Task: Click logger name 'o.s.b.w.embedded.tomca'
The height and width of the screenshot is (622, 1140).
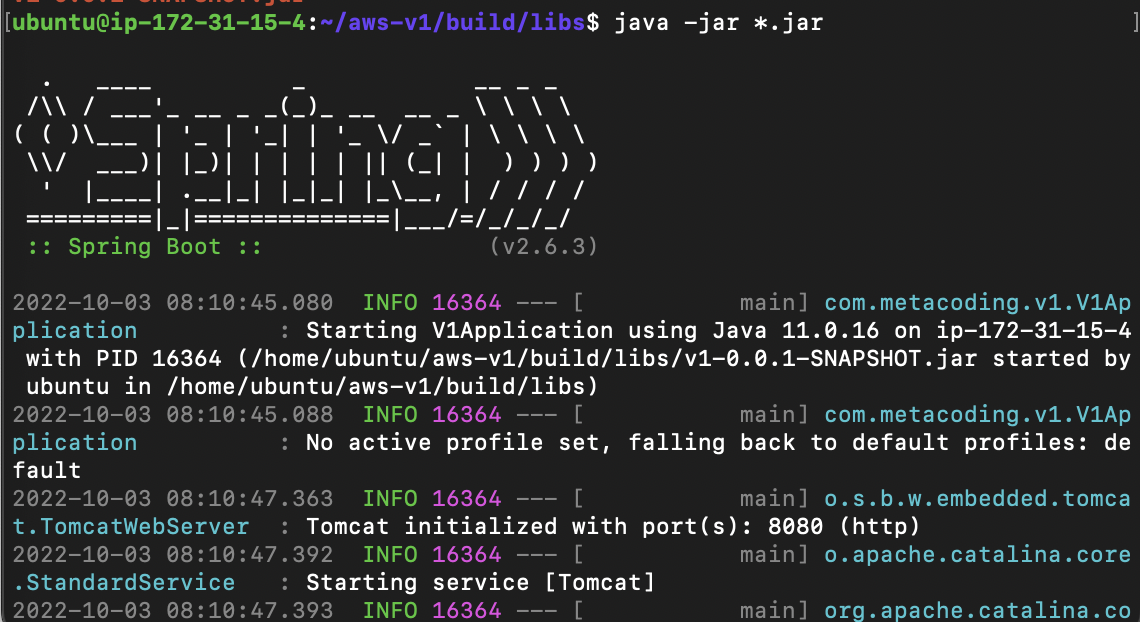Action: [x=977, y=498]
